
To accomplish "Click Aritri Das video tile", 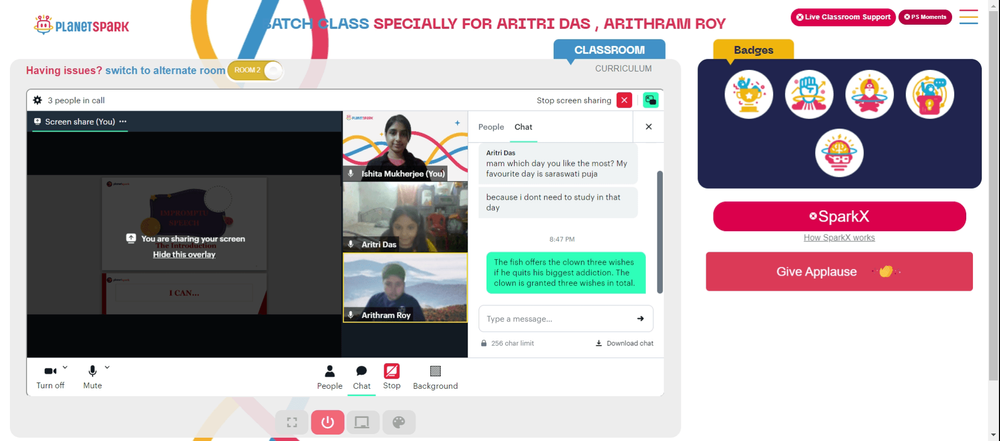I will pyautogui.click(x=405, y=217).
